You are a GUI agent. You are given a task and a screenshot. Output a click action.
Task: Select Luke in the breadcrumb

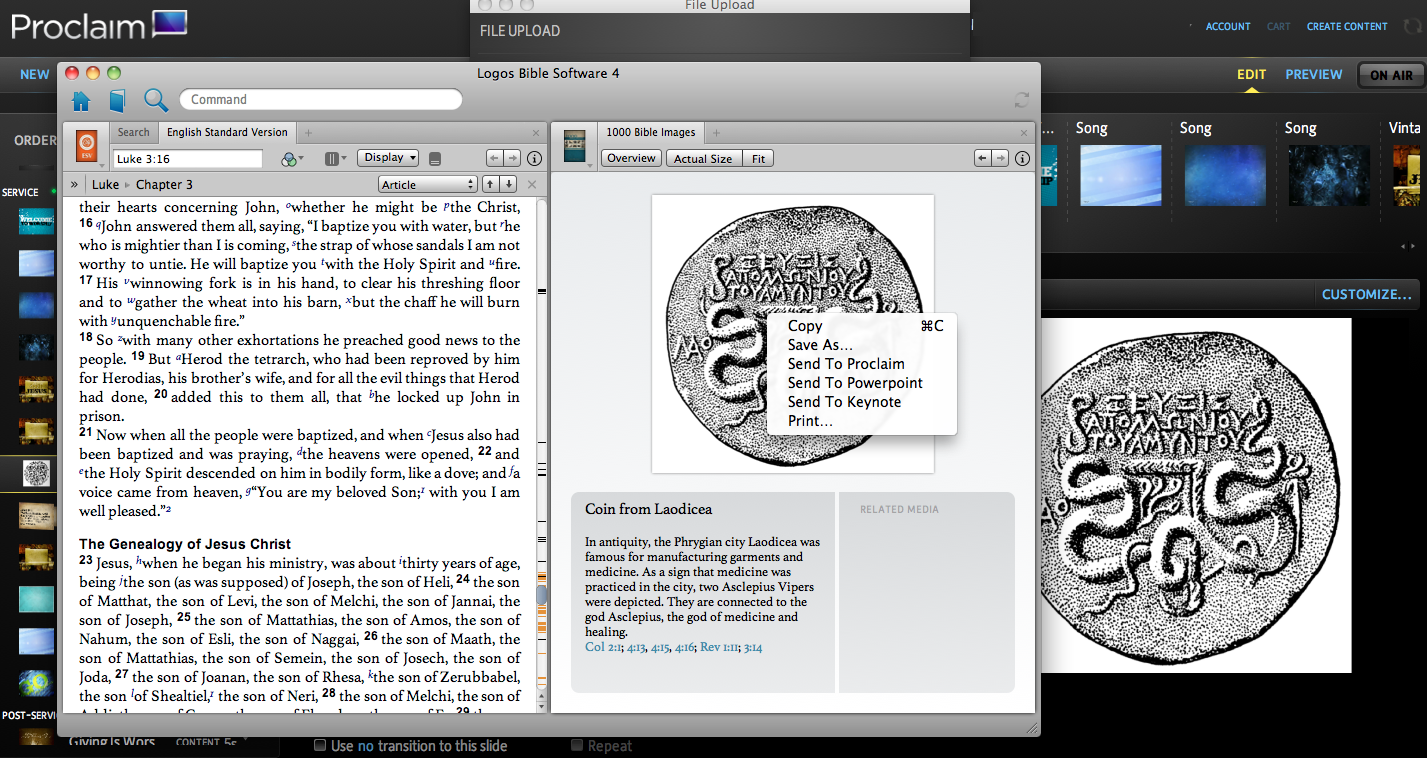point(105,184)
